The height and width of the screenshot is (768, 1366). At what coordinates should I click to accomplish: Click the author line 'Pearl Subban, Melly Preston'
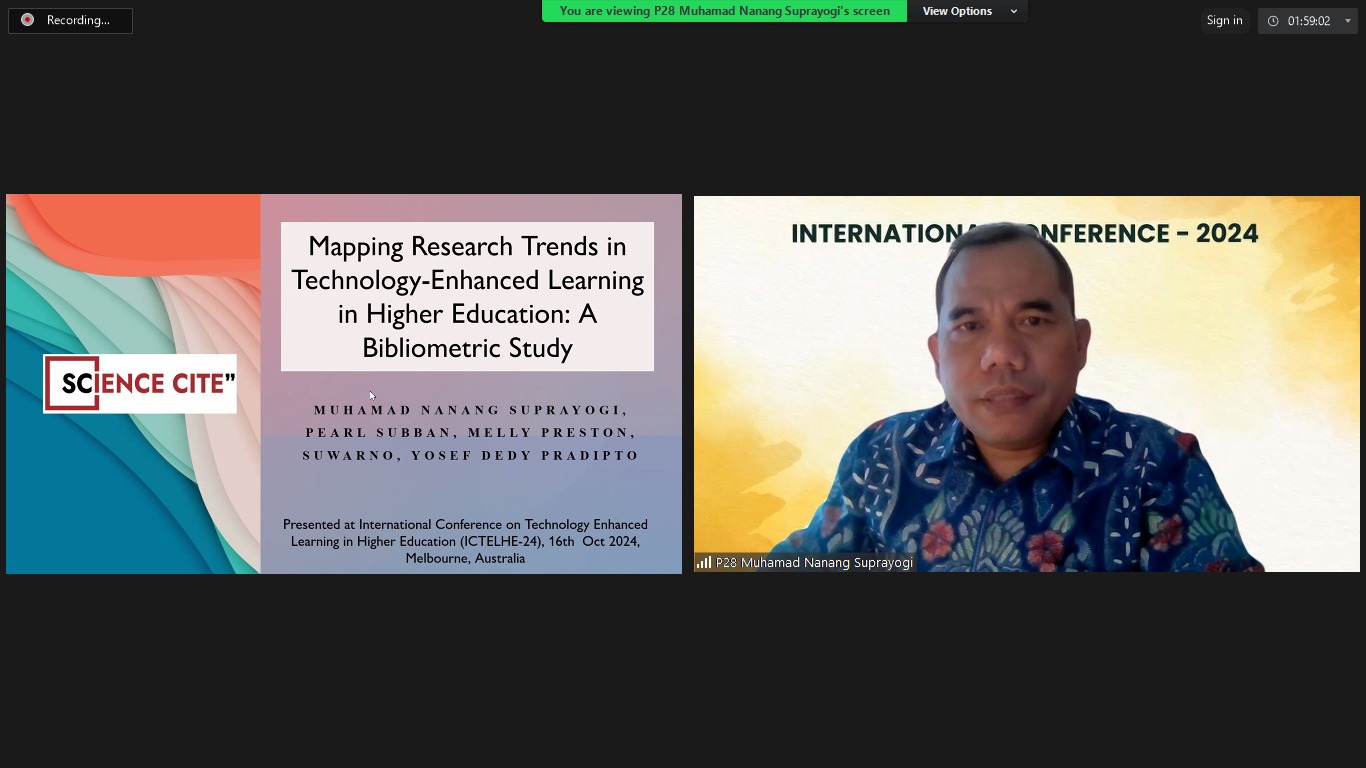[470, 432]
